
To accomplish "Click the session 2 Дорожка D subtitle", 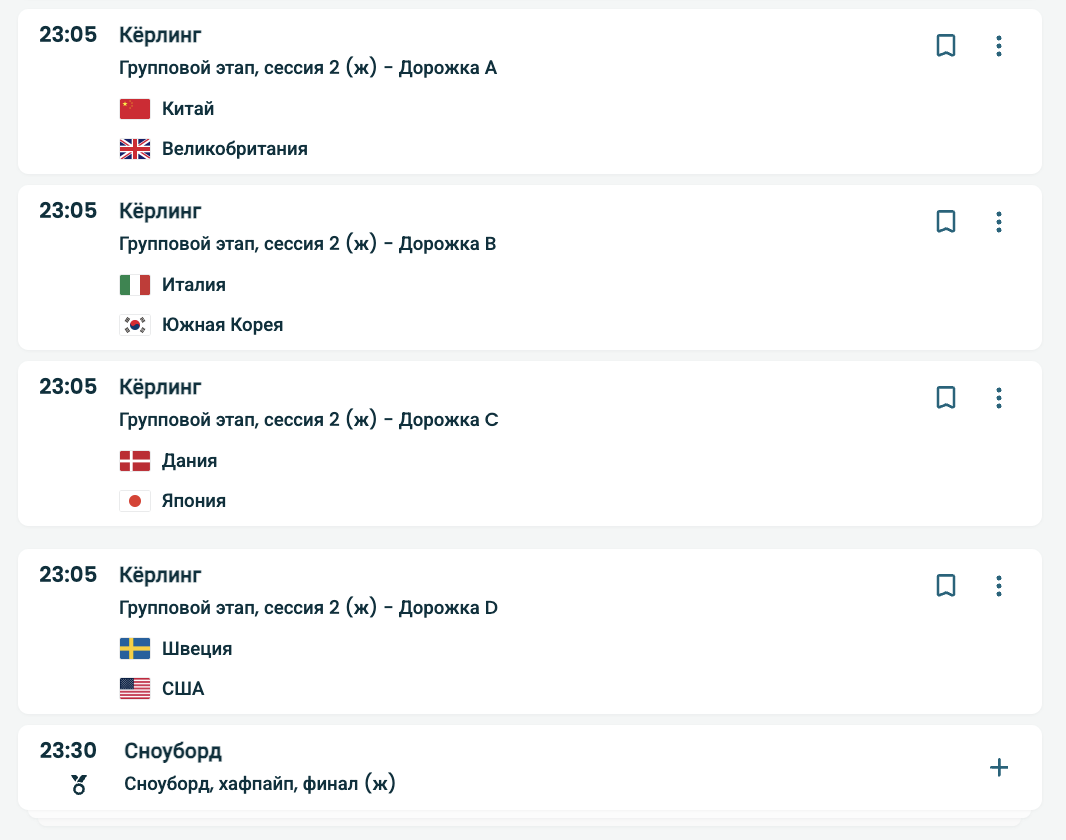I will click(x=308, y=608).
